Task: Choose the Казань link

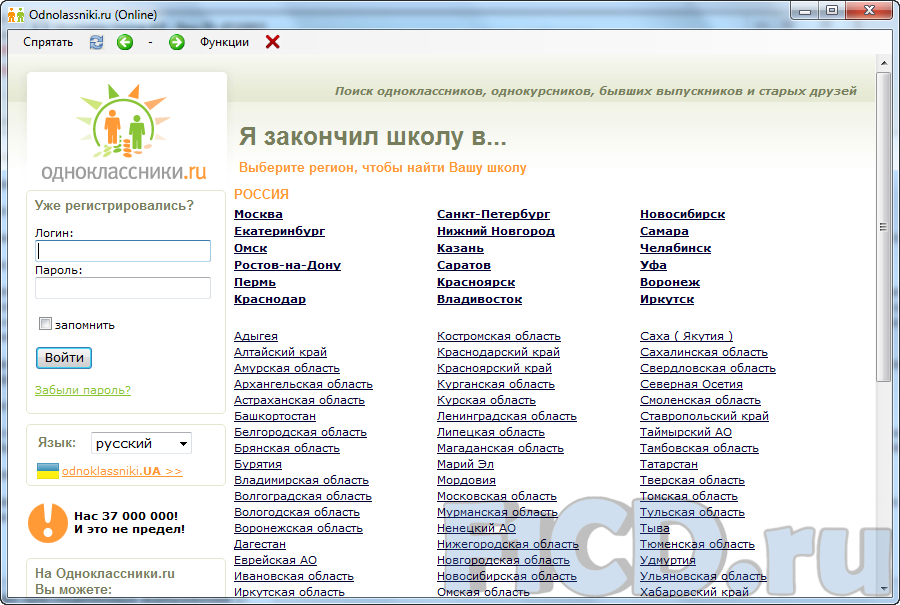Action: point(460,249)
